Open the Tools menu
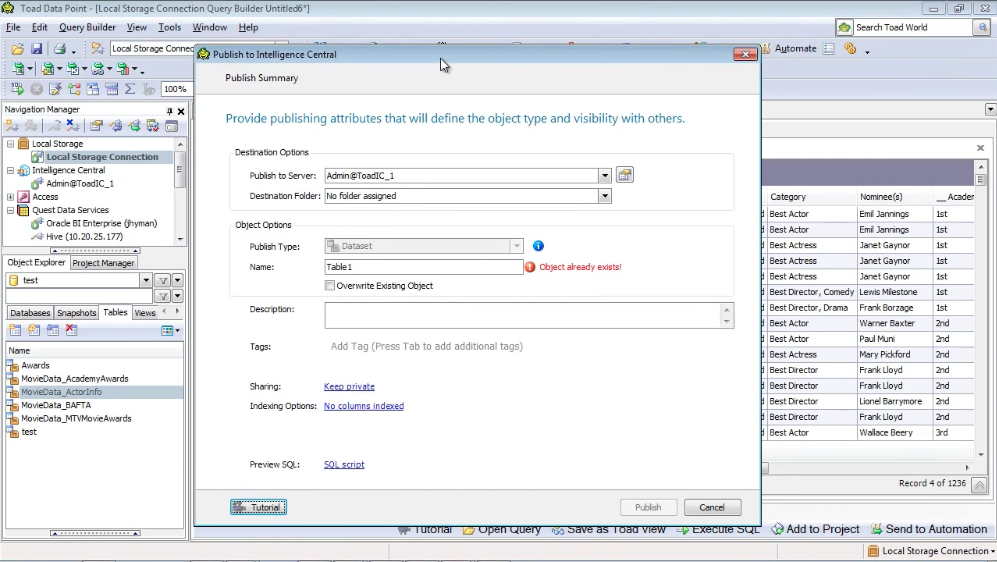 pyautogui.click(x=169, y=27)
